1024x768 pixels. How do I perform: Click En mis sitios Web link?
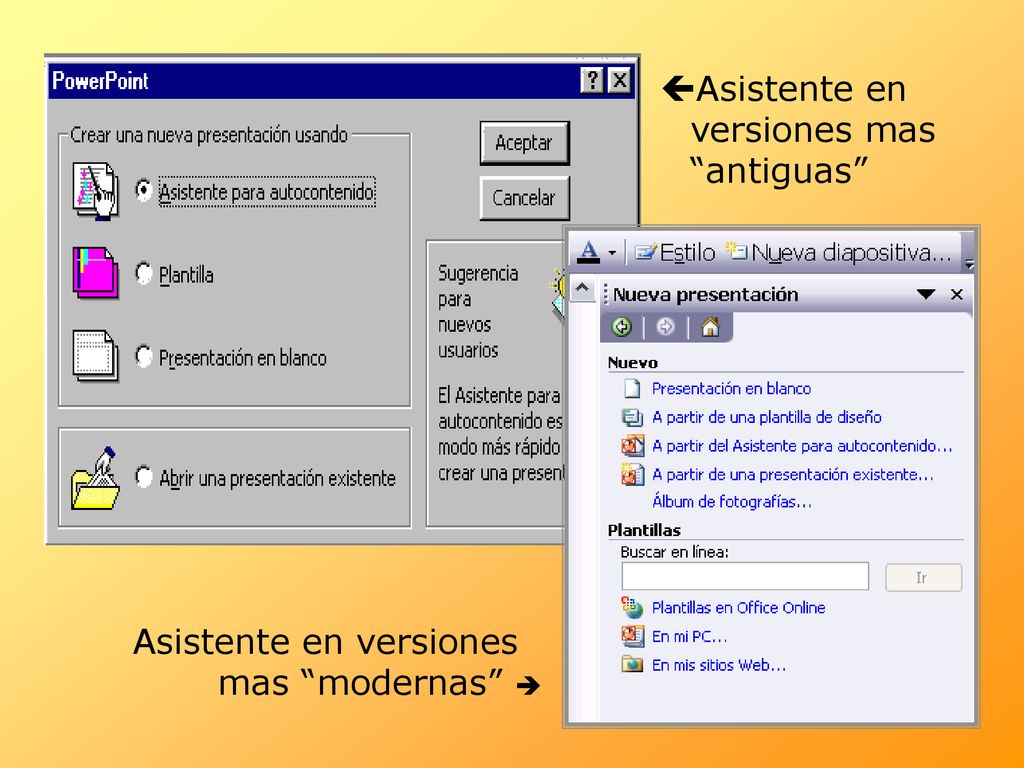tap(718, 665)
